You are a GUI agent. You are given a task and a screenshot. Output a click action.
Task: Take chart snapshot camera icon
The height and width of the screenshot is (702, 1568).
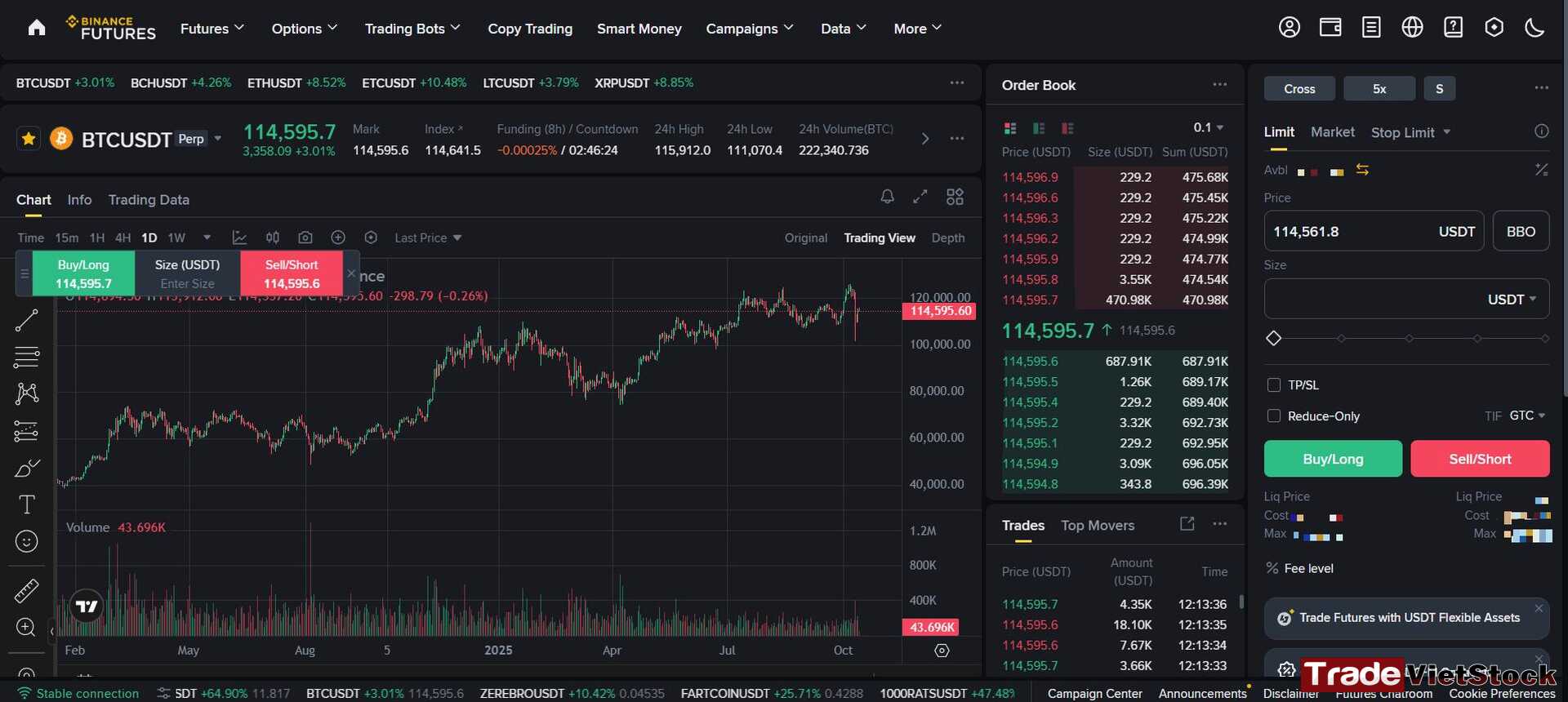coord(305,238)
